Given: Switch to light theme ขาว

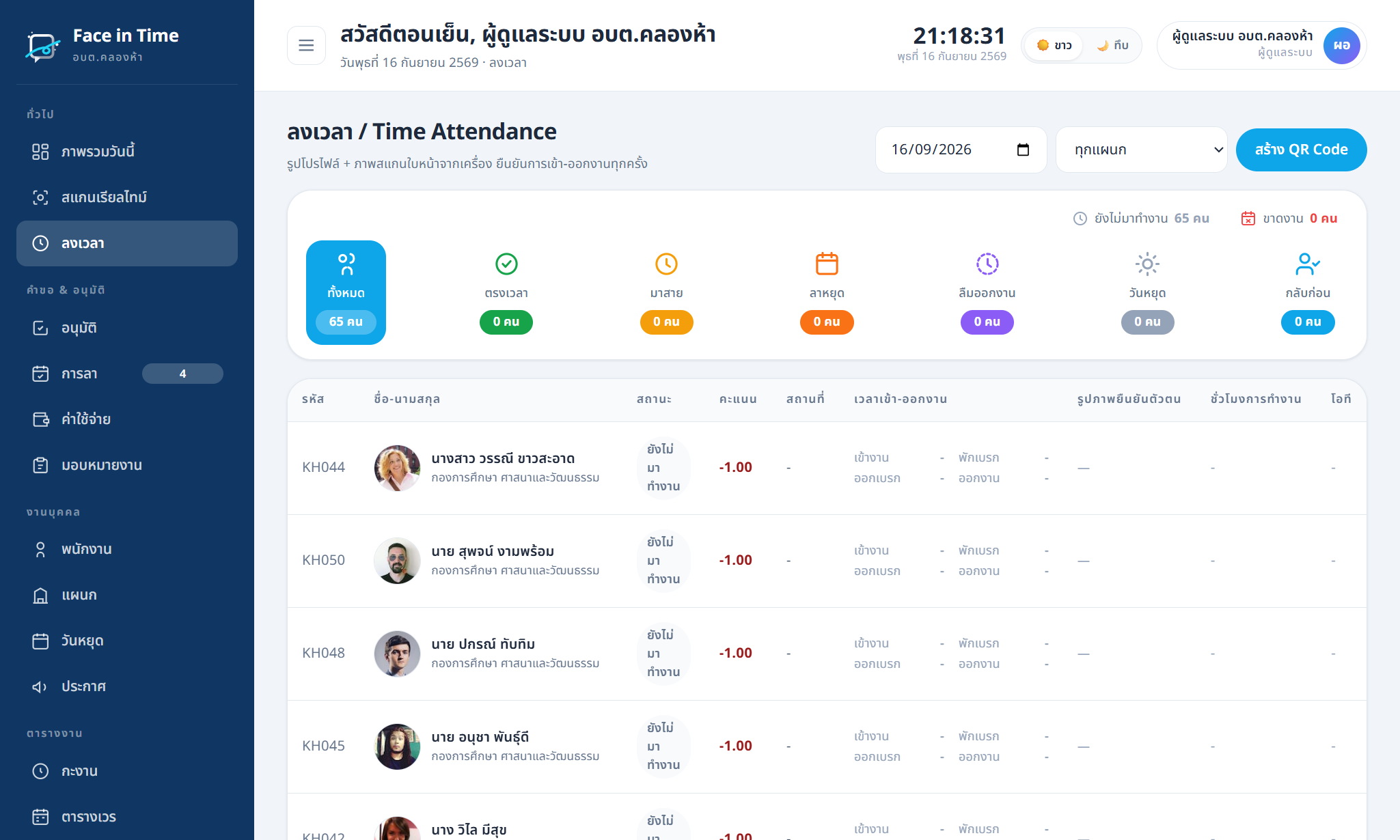Looking at the screenshot, I should coord(1054,46).
